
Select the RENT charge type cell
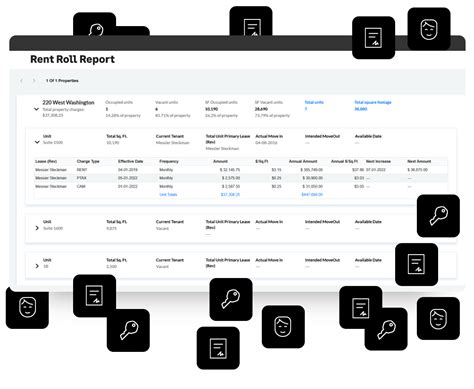82,170
